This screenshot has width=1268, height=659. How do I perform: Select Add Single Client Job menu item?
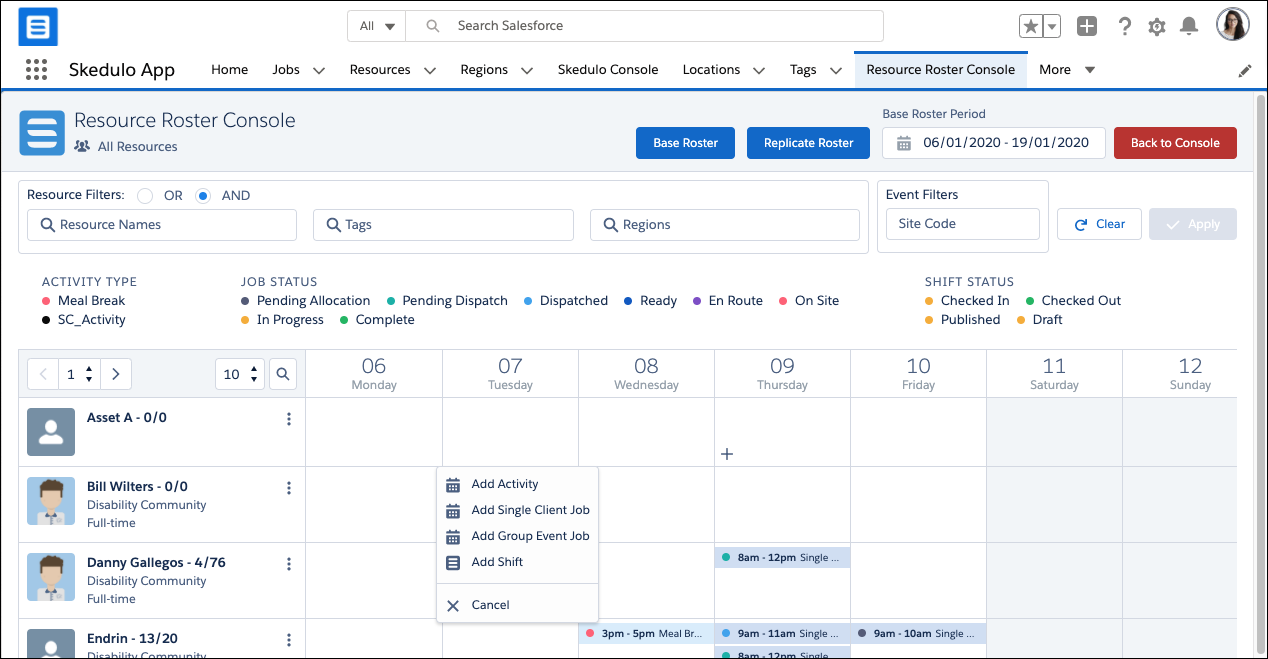[530, 510]
